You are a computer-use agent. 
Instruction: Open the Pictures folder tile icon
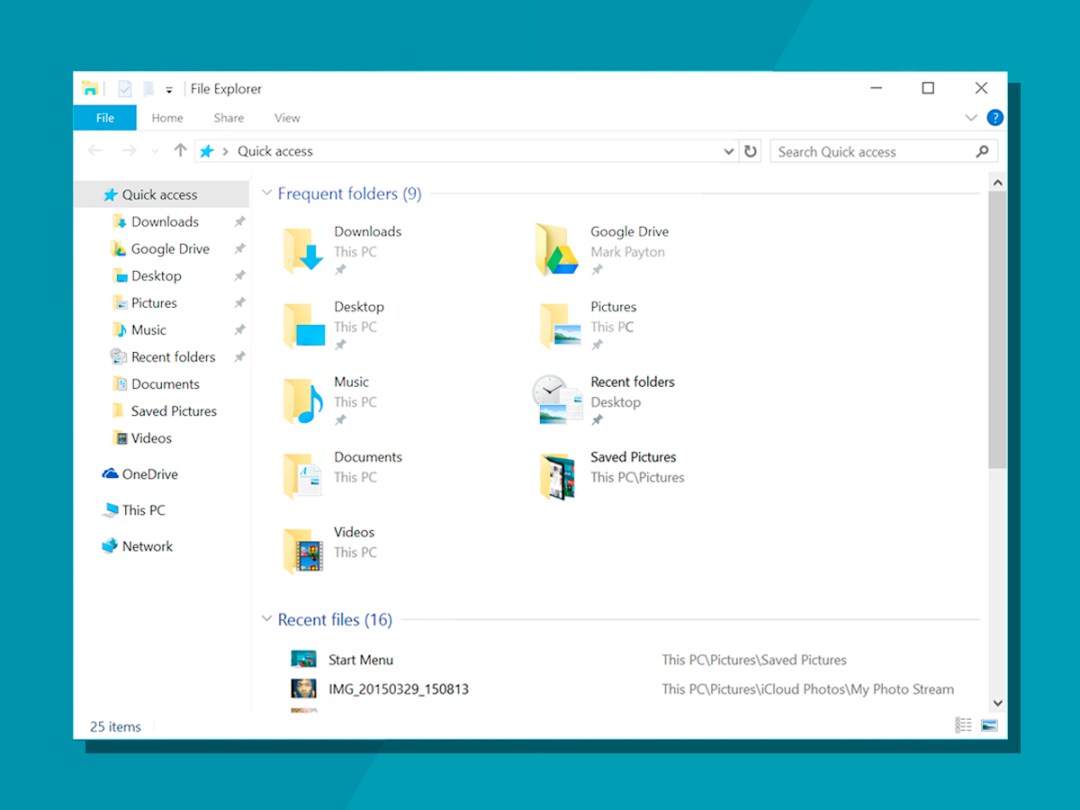point(560,325)
